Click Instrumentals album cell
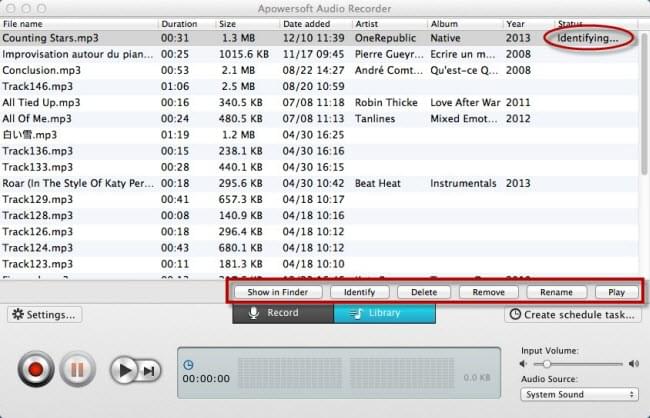This screenshot has width=650, height=418. point(463,183)
